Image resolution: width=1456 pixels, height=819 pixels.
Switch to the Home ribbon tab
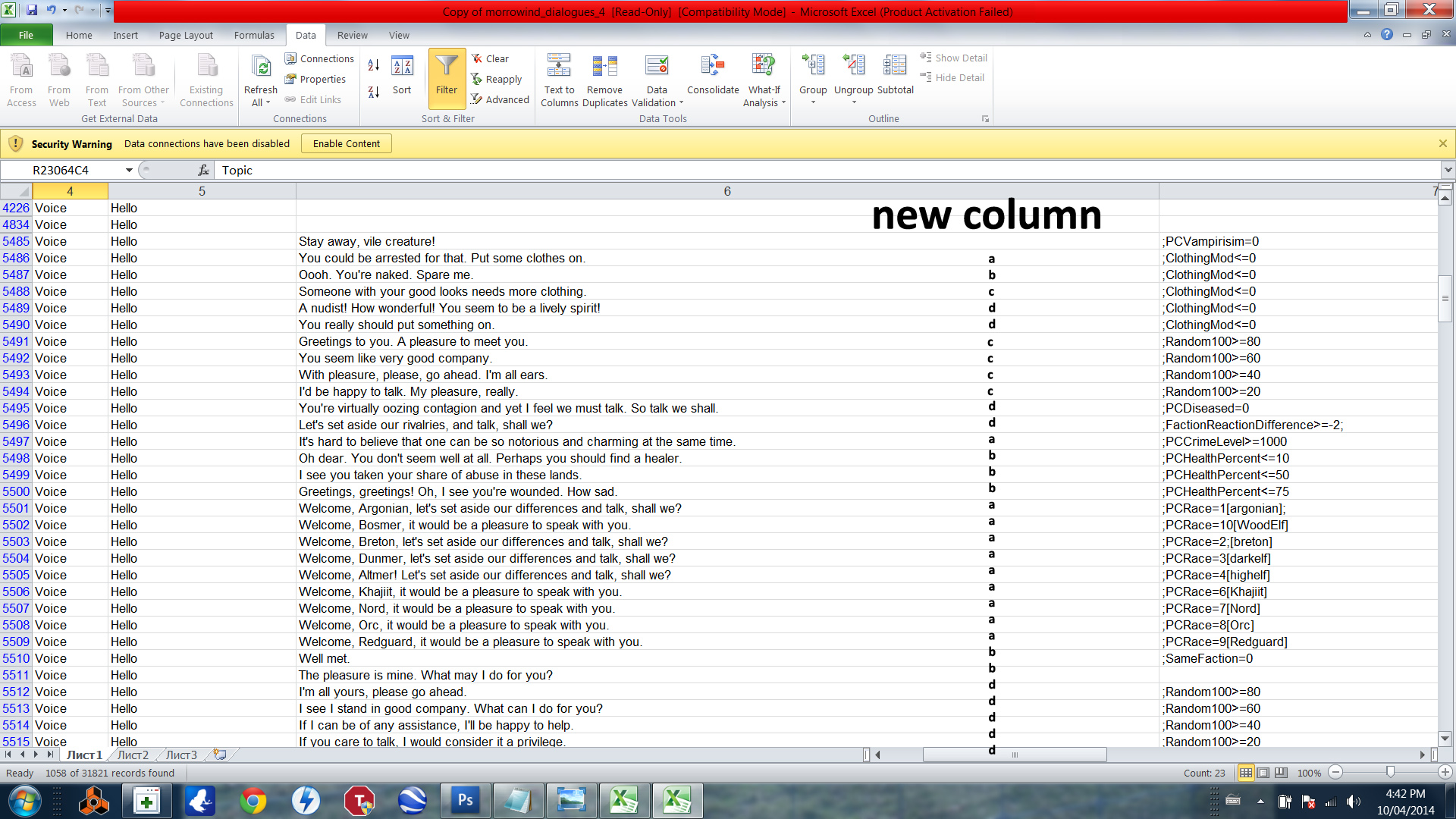click(x=79, y=35)
